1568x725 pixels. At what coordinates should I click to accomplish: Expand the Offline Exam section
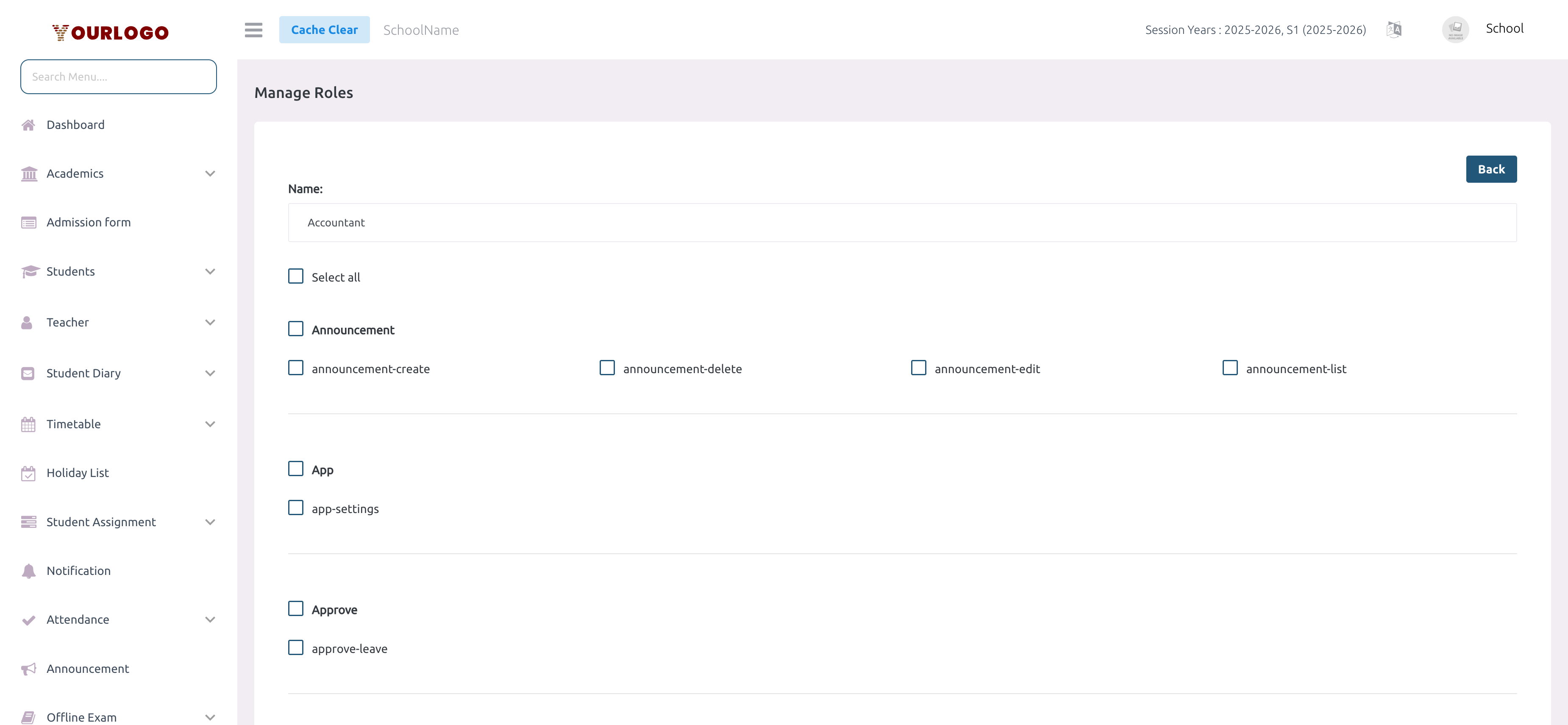210,717
